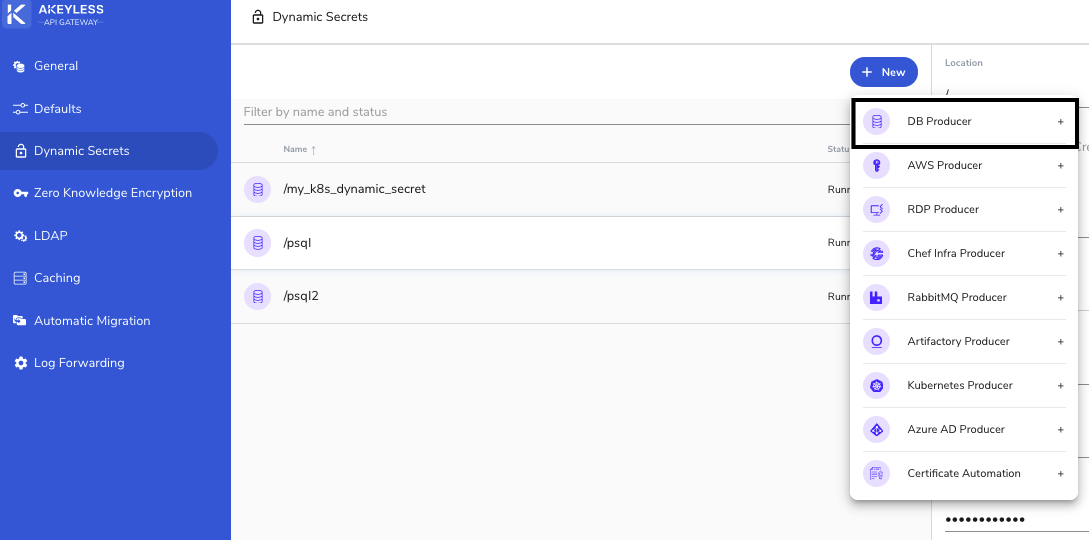Click plus sign next to Artifactory Producer
1089x540 pixels.
(1061, 341)
